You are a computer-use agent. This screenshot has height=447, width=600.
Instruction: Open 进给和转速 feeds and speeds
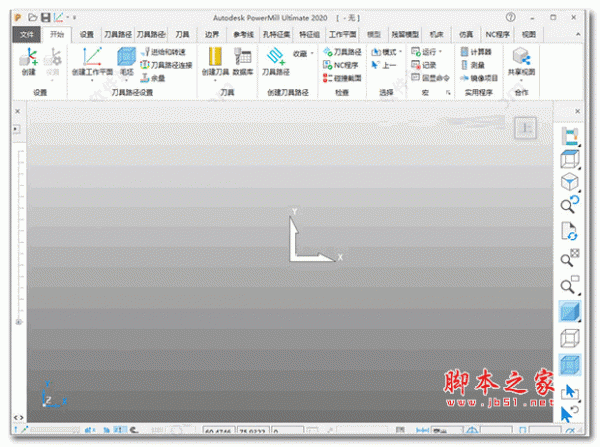[x=163, y=52]
